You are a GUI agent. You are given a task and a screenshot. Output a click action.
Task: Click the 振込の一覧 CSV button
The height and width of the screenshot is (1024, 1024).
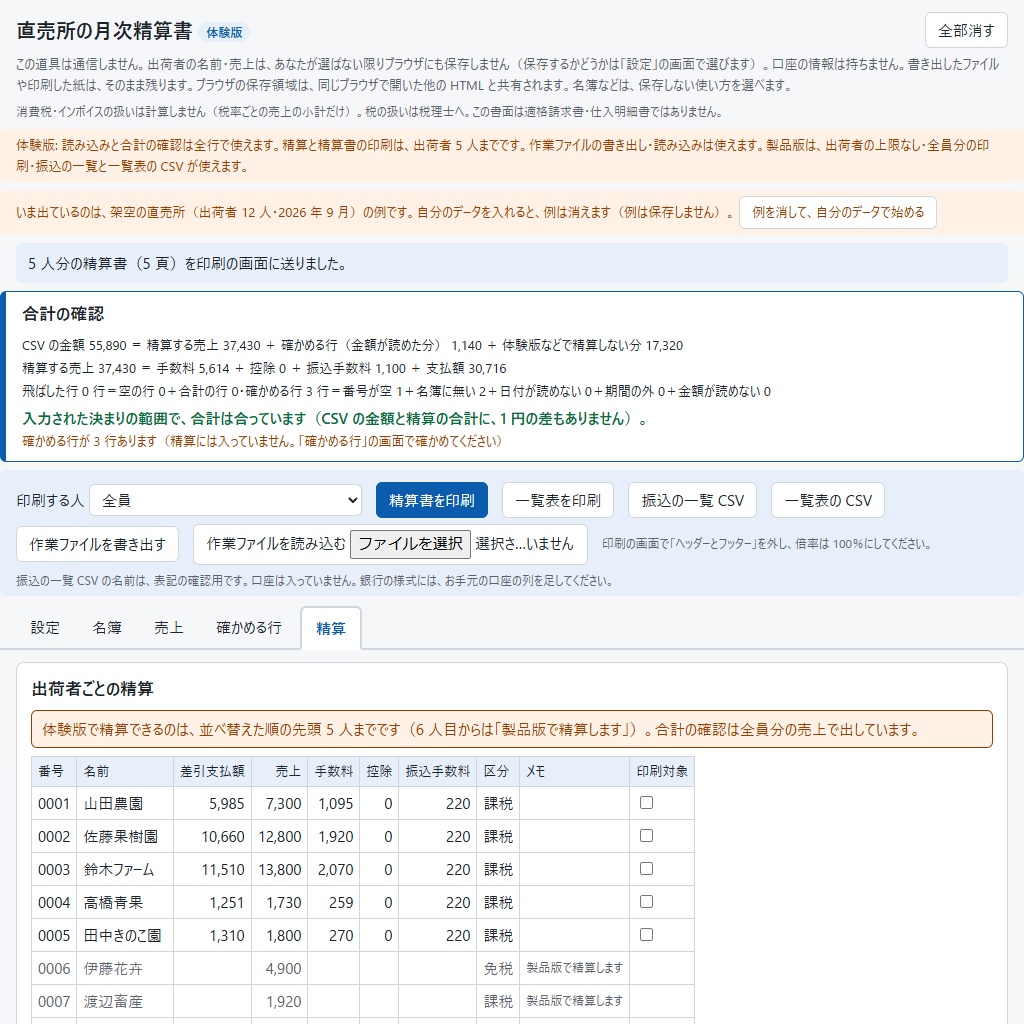pos(692,500)
